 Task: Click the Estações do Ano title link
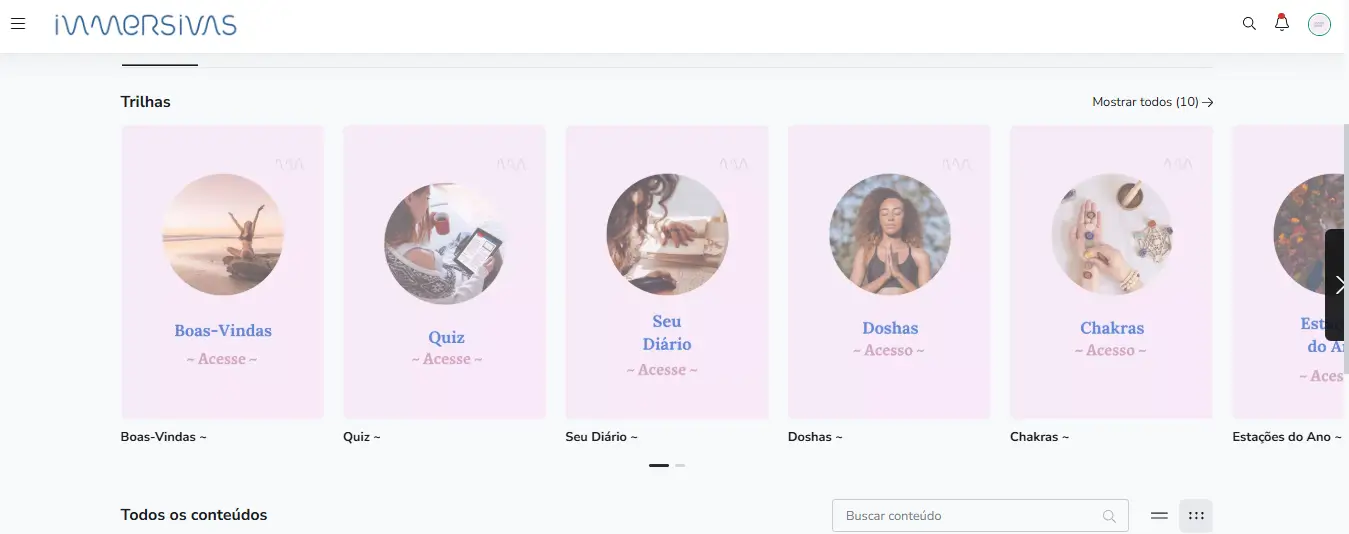click(1287, 437)
